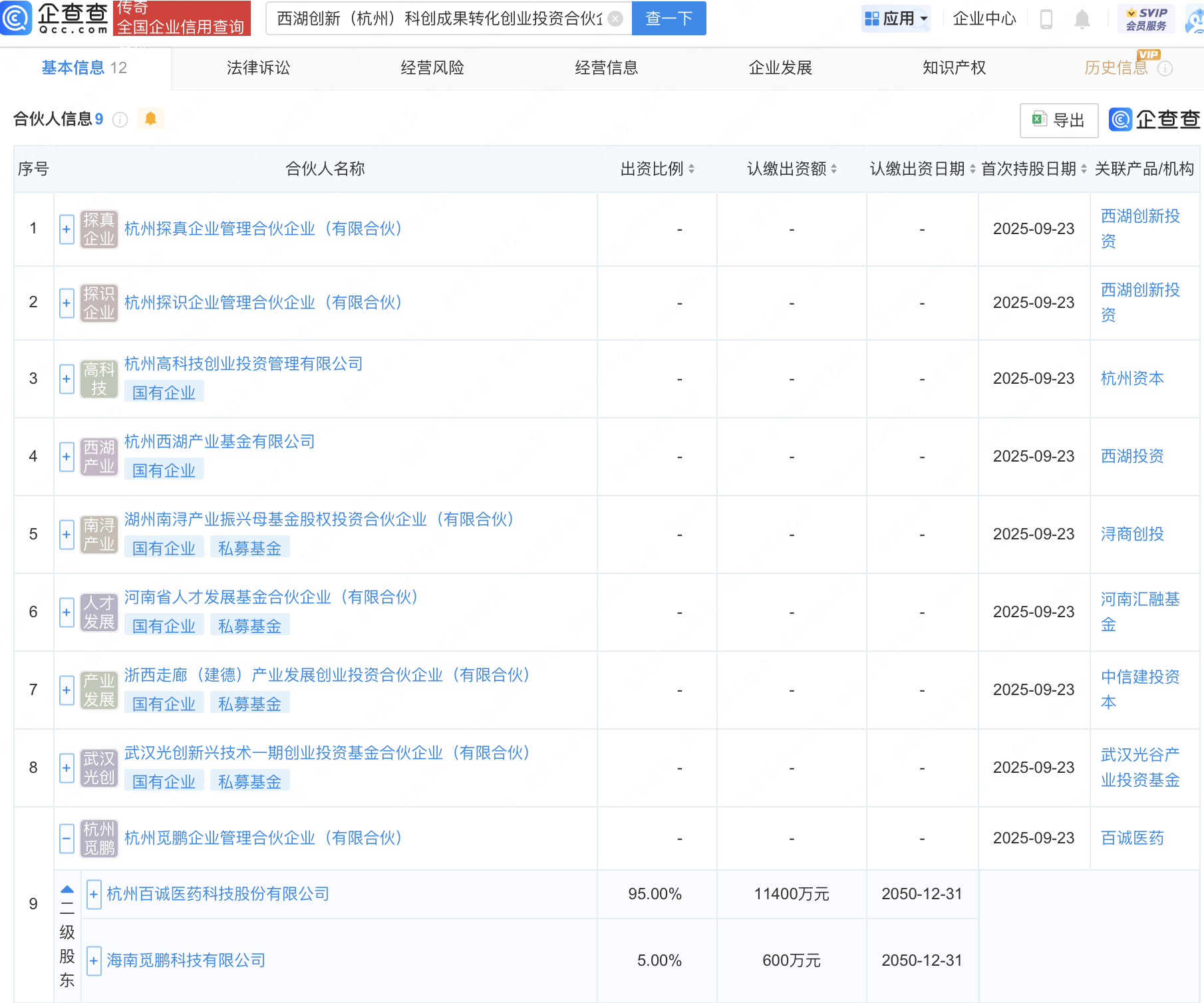Open 企业中心 link
1204x1003 pixels.
click(984, 19)
